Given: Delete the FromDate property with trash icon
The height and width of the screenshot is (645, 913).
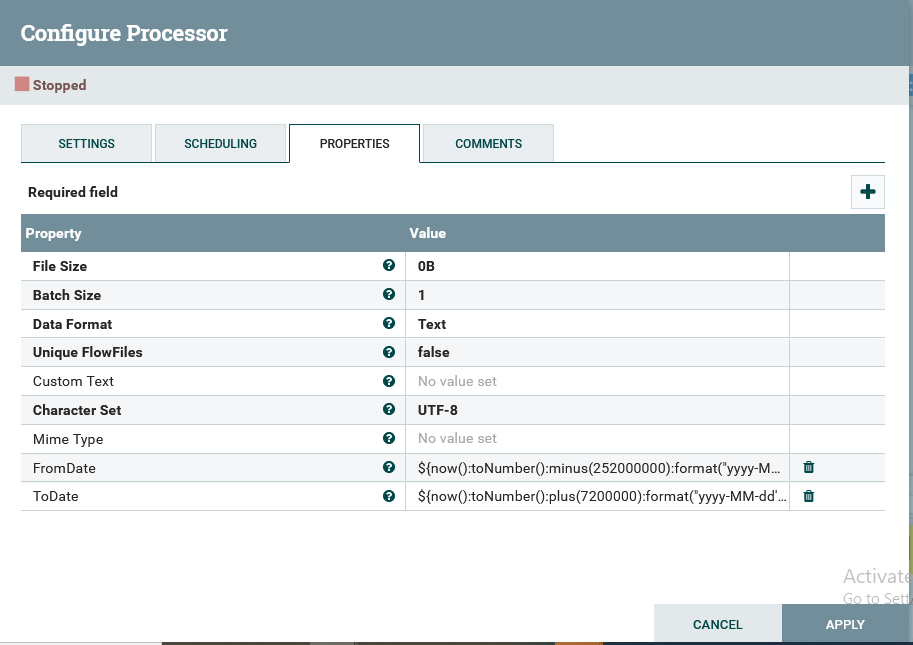Looking at the screenshot, I should 809,467.
